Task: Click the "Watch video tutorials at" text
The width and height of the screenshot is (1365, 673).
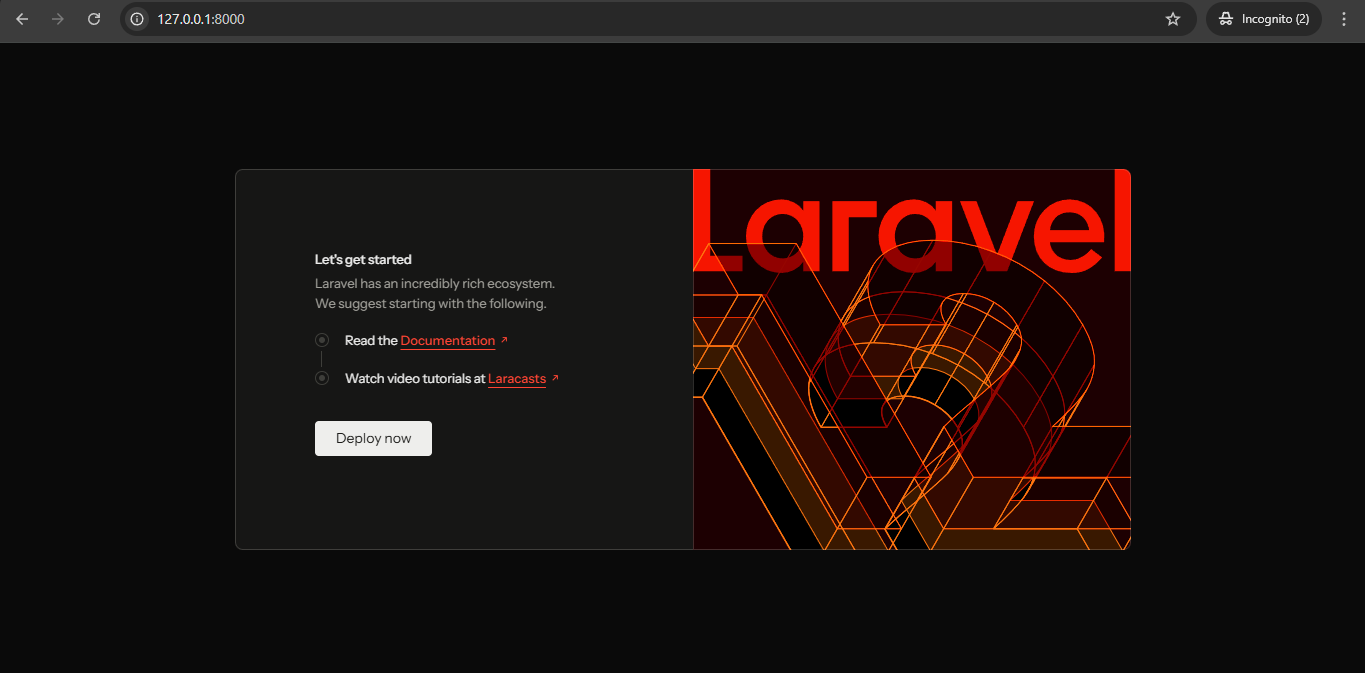Action: pyautogui.click(x=415, y=379)
